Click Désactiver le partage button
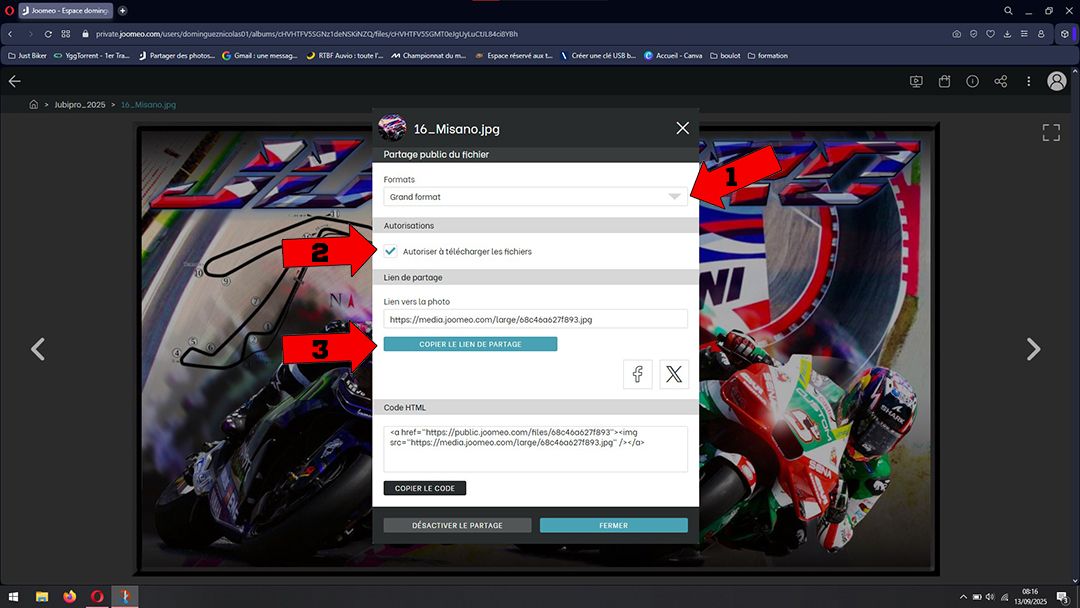Screen dimensions: 1080x608 pos(457,525)
